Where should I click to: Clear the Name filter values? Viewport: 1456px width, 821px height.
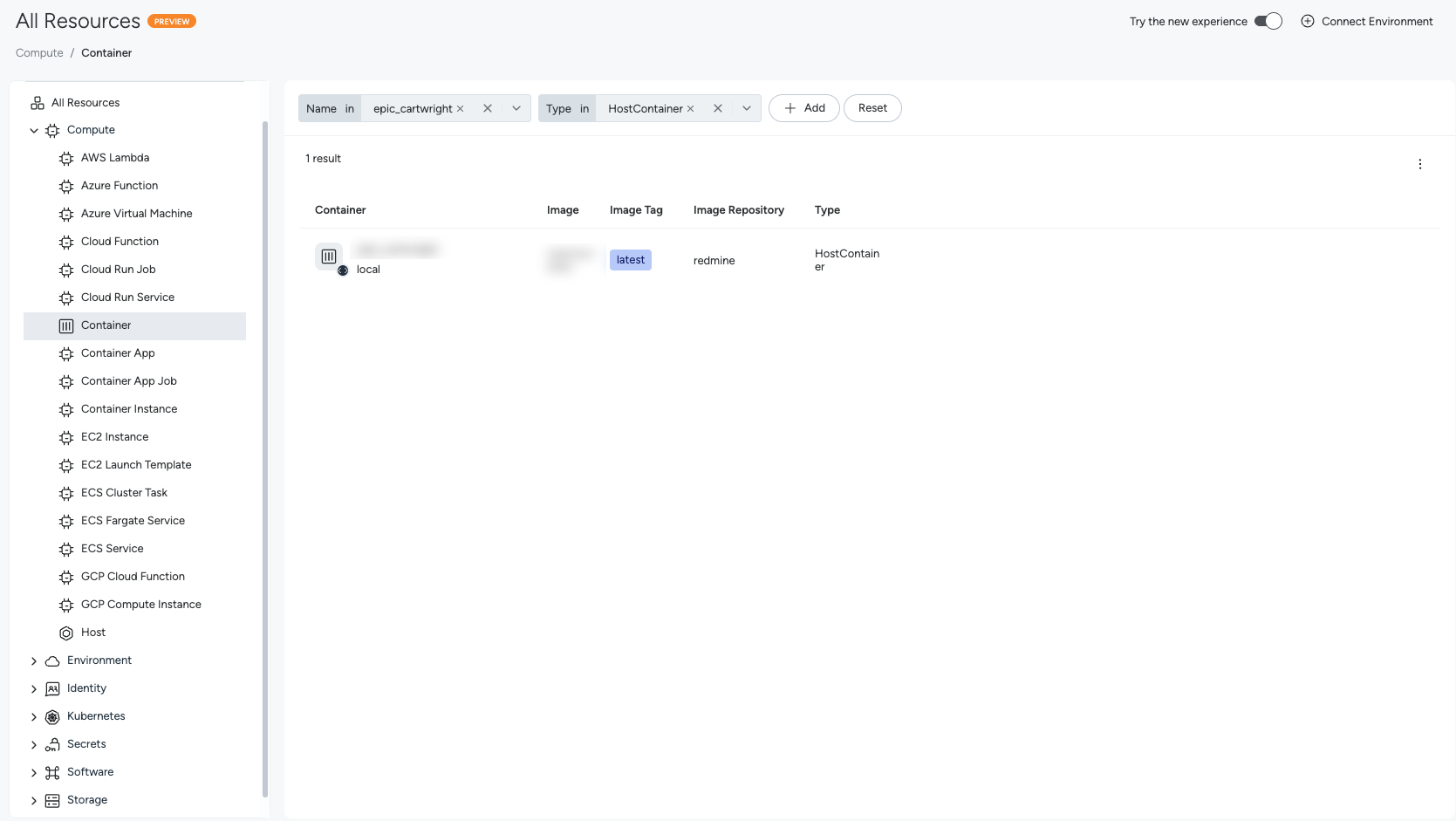point(488,108)
